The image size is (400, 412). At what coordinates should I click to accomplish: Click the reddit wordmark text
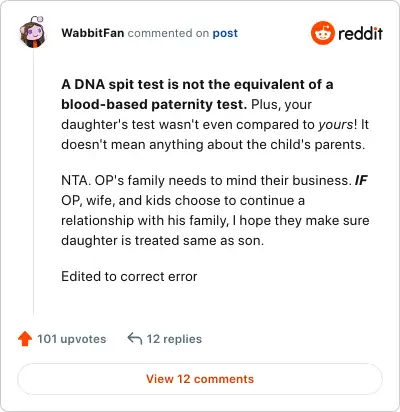point(360,33)
